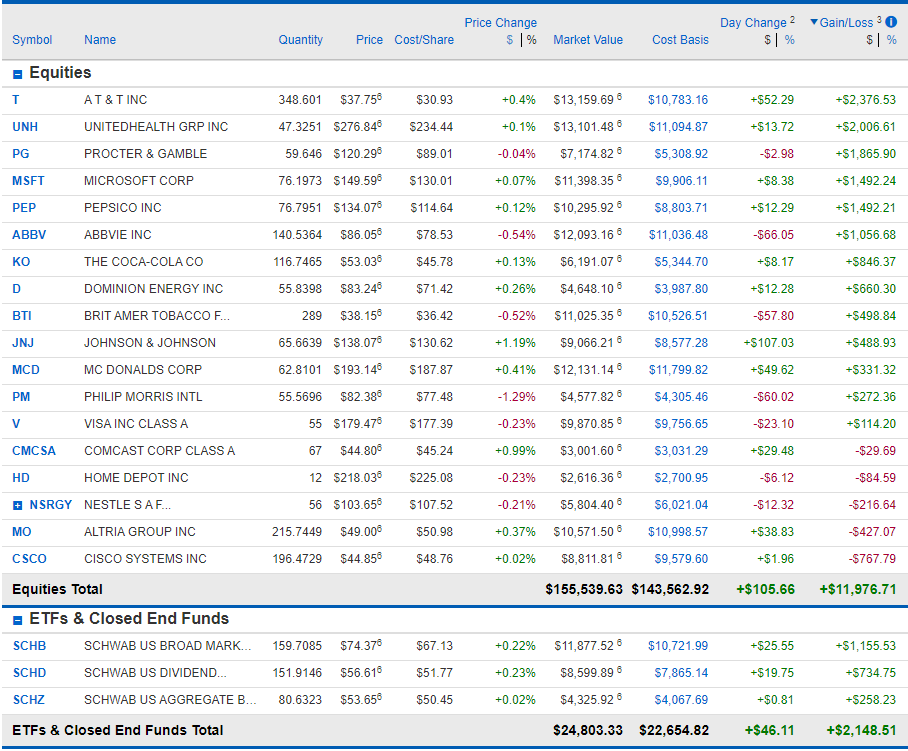This screenshot has width=908, height=751.
Task: Open the KO symbol link
Action: pos(21,262)
